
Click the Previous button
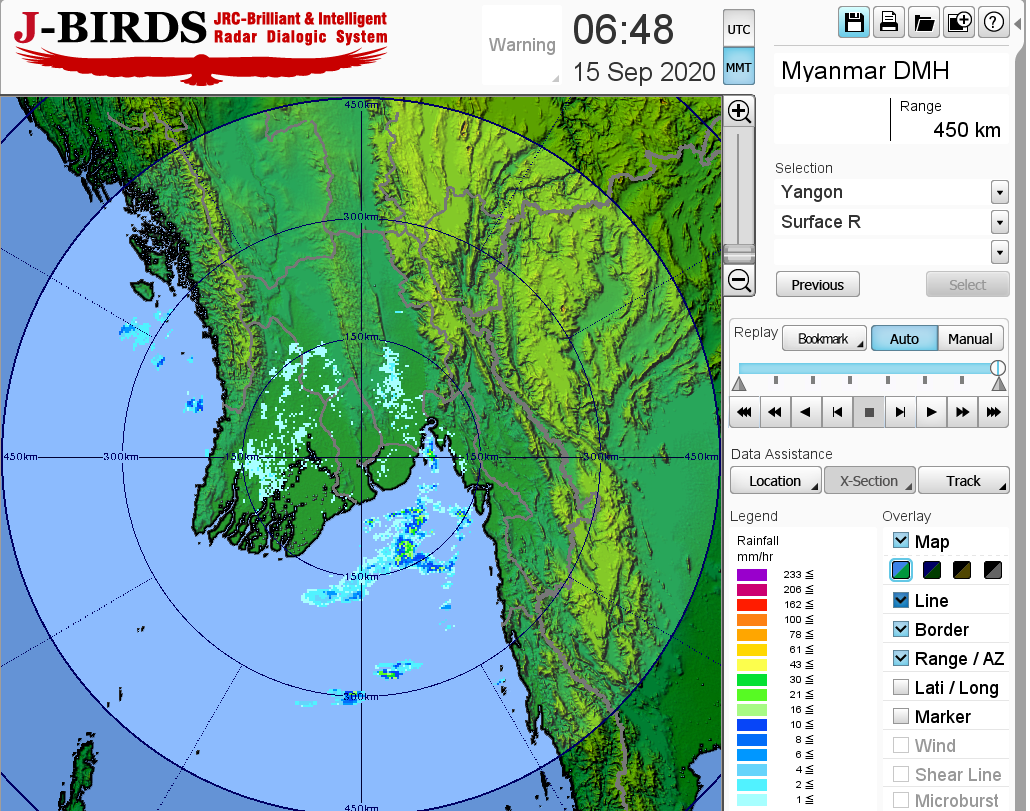(817, 285)
